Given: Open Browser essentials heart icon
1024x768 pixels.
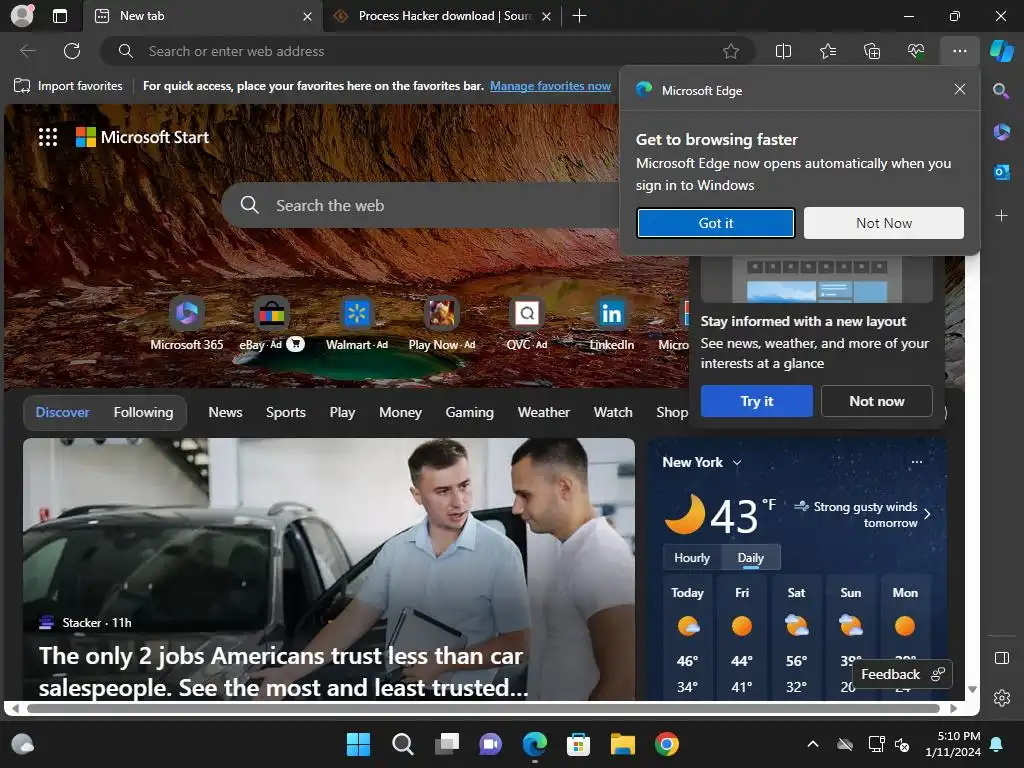Looking at the screenshot, I should [x=916, y=51].
